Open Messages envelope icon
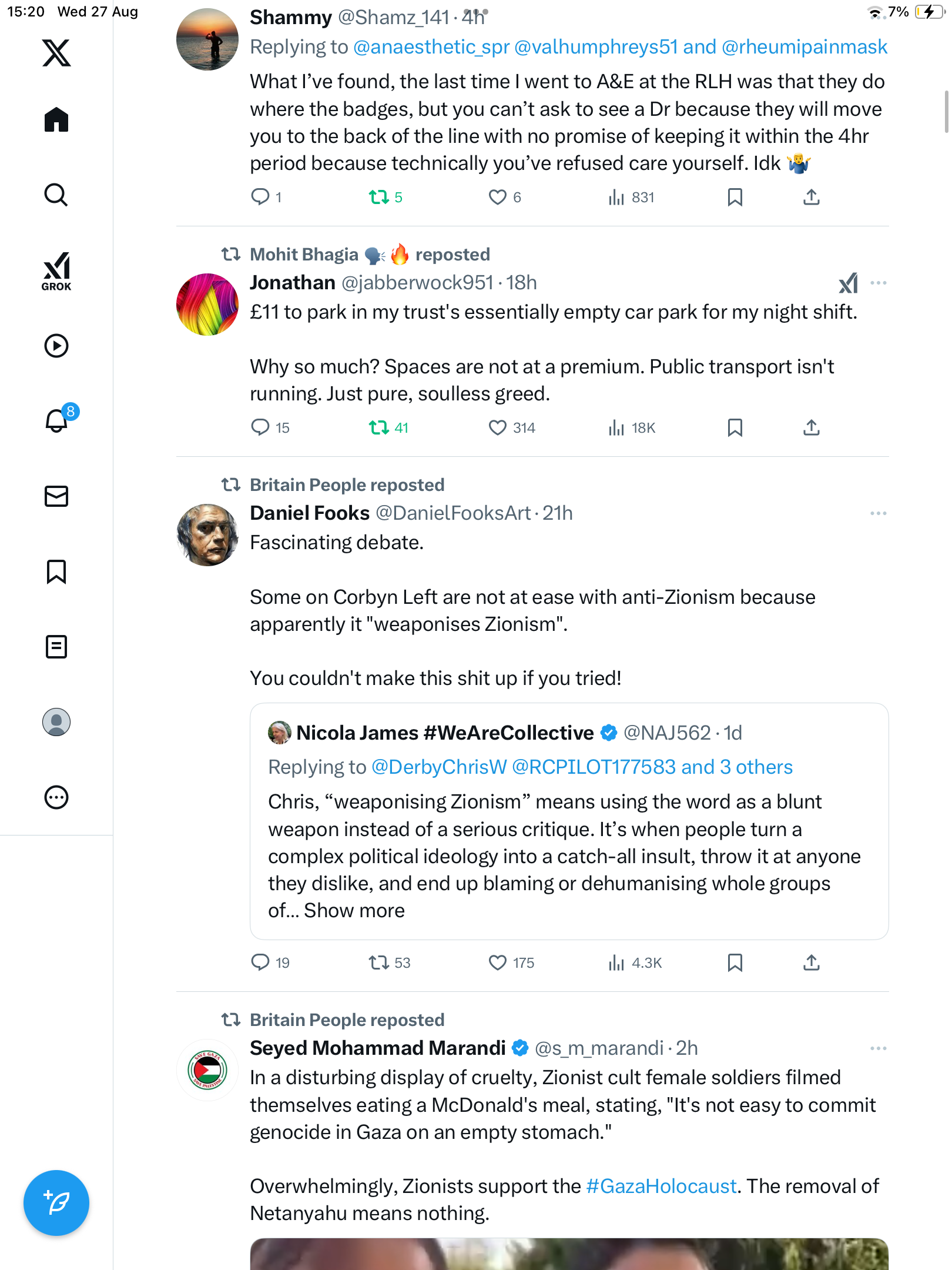 [56, 496]
